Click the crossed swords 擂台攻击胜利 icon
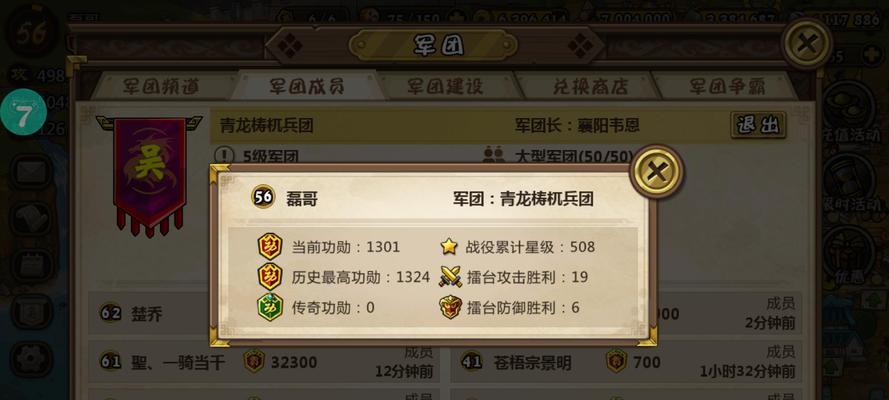This screenshot has width=889, height=400. (451, 277)
